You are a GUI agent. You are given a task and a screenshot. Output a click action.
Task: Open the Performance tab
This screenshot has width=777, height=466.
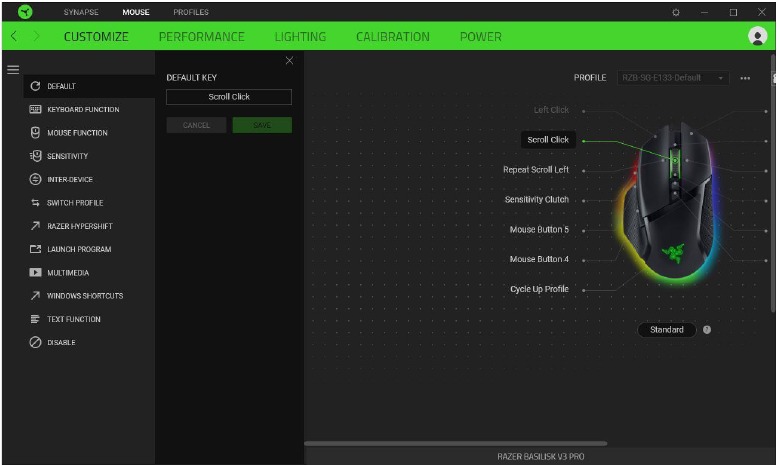click(x=201, y=37)
